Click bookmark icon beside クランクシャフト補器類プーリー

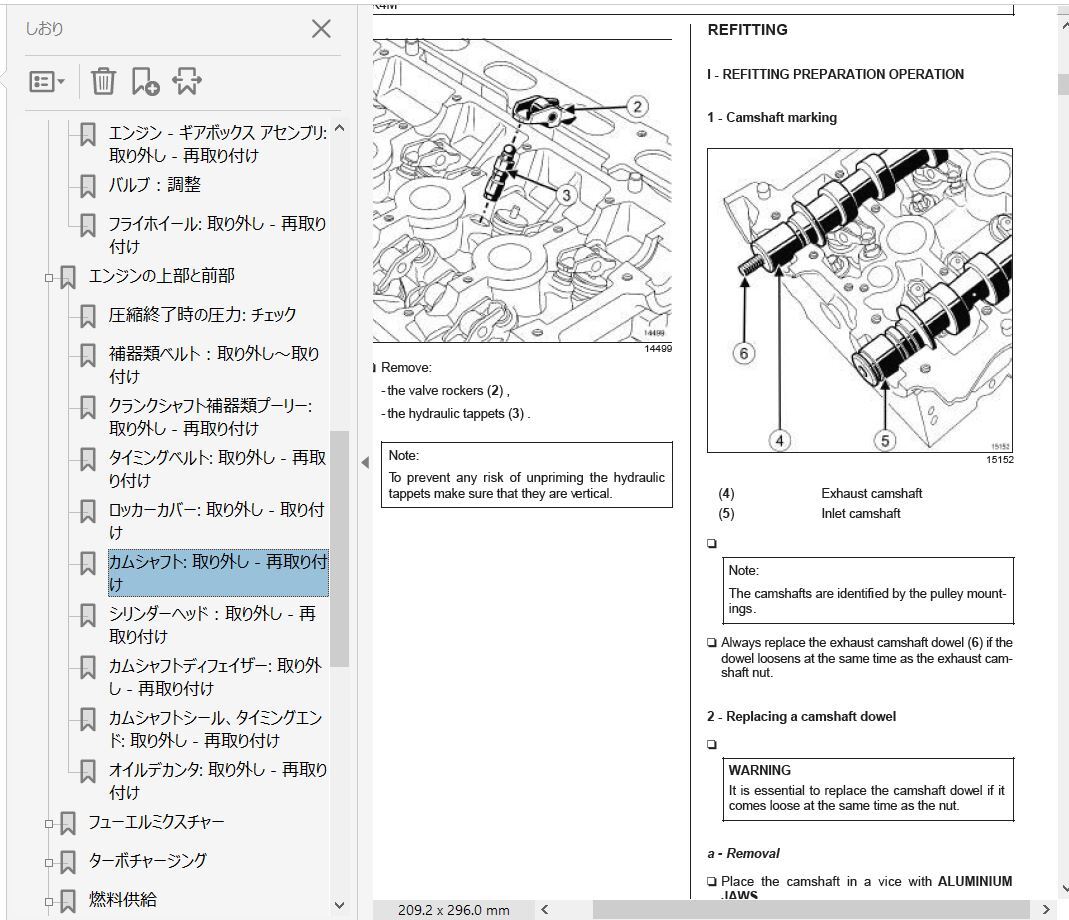(x=87, y=407)
